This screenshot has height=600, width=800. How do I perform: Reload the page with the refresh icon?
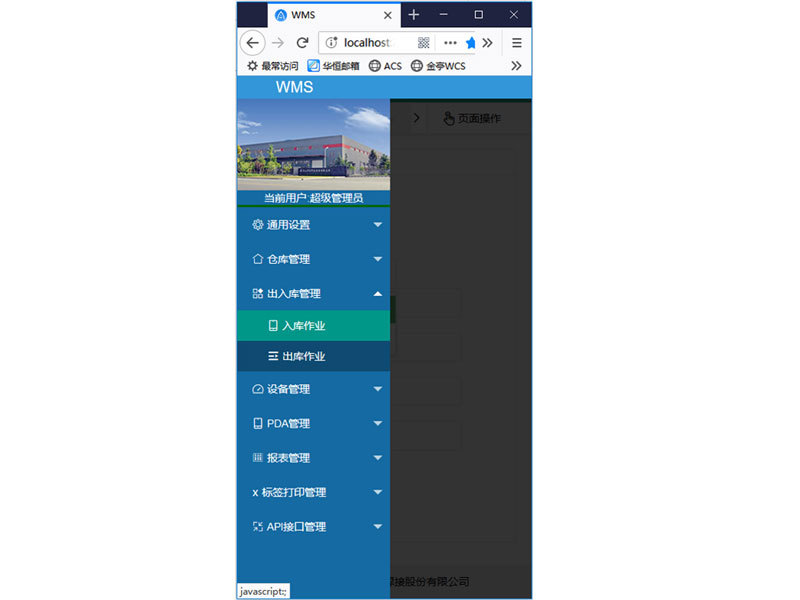(x=302, y=43)
